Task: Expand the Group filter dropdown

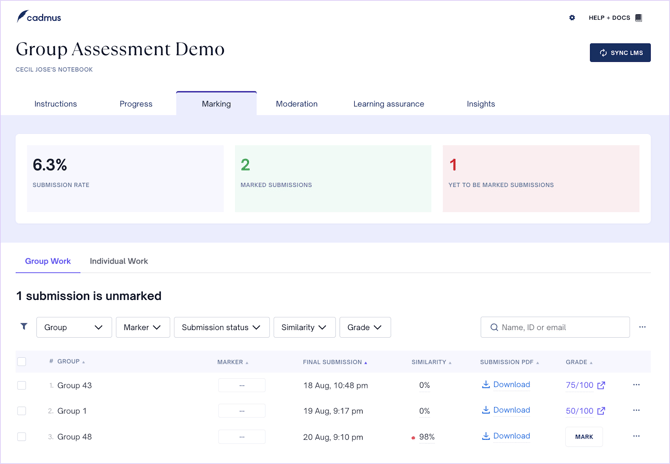Action: click(73, 327)
